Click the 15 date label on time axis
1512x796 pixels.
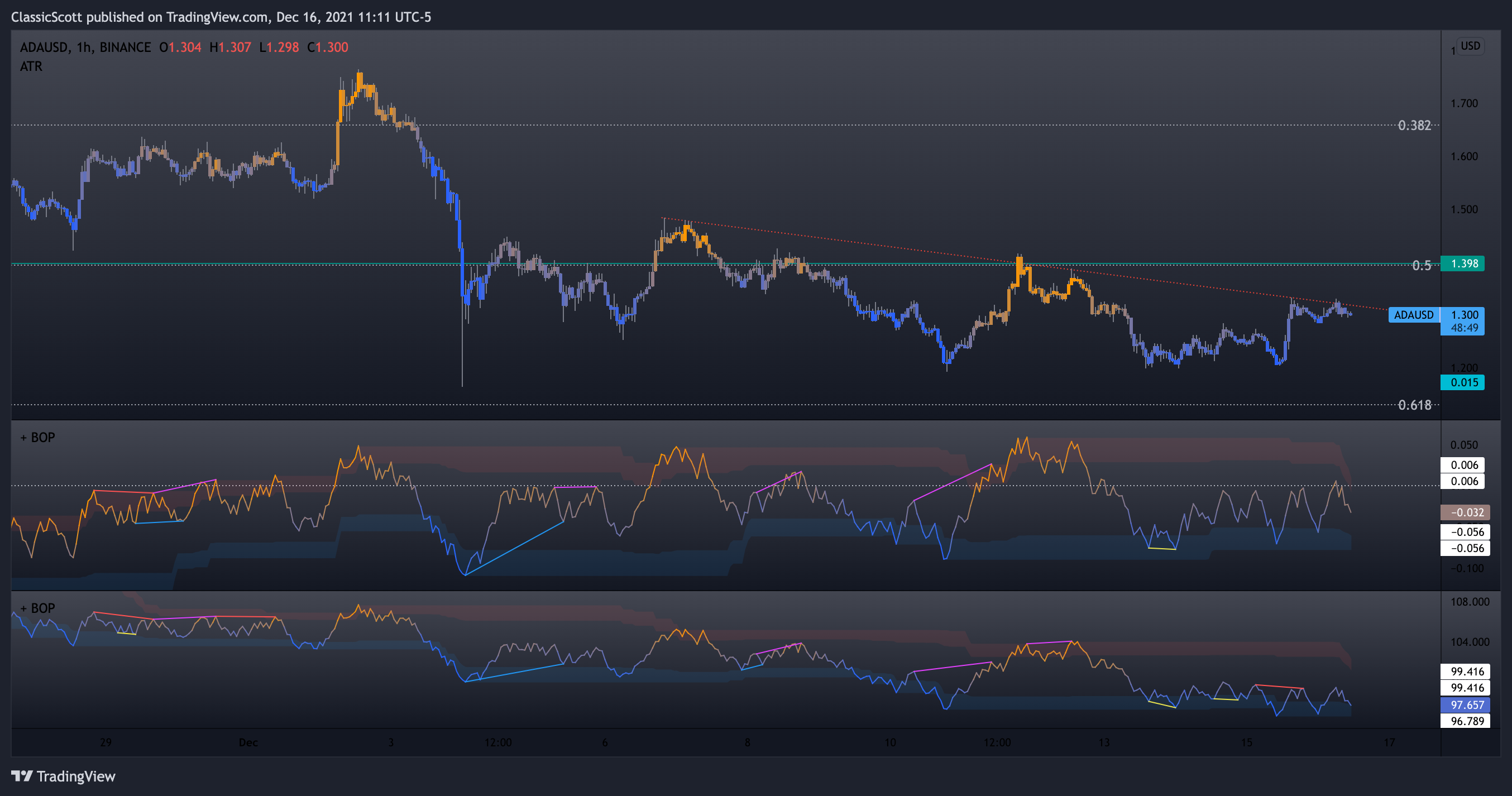(1247, 742)
